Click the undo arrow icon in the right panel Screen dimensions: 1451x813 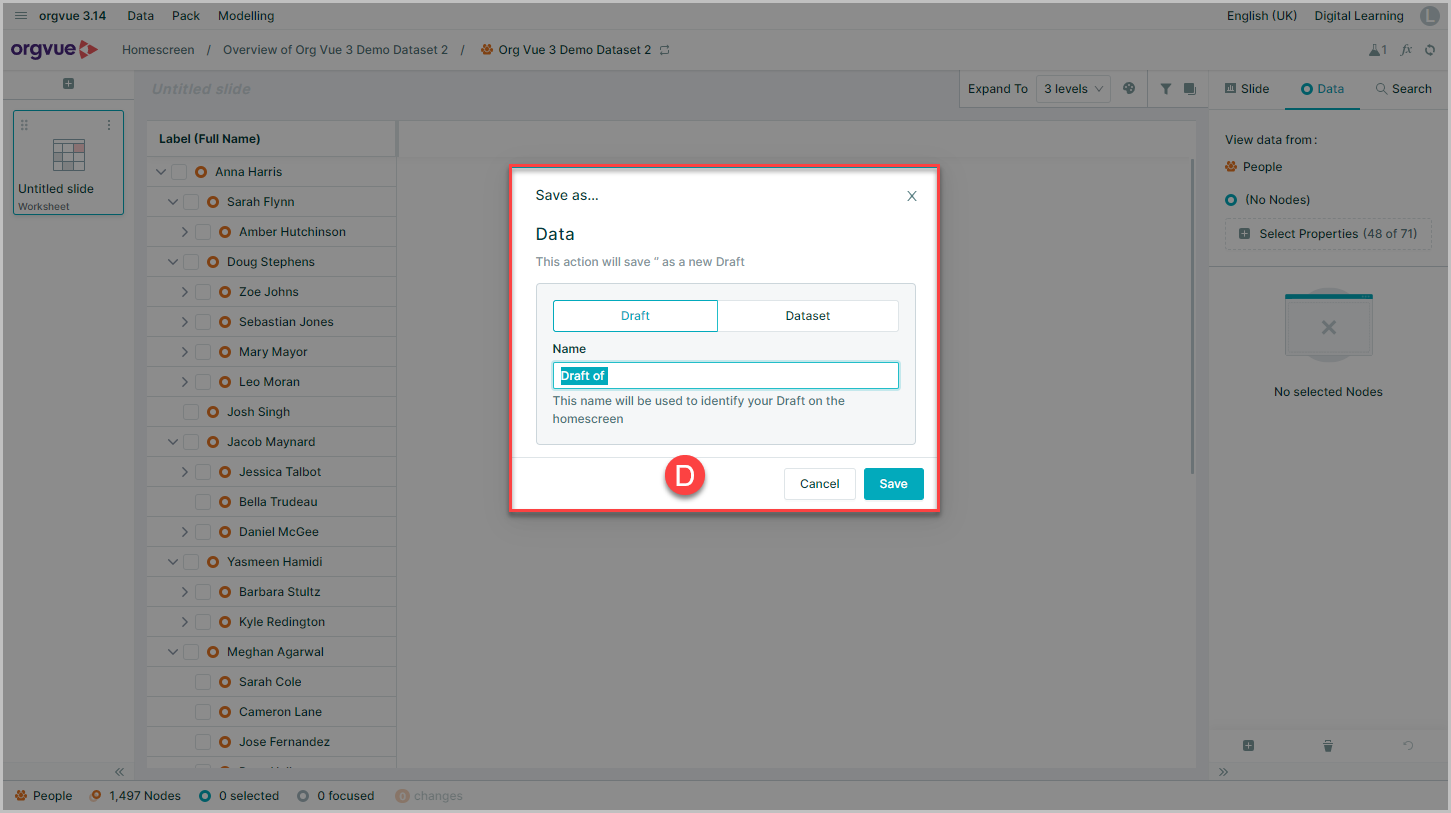pos(1408,746)
